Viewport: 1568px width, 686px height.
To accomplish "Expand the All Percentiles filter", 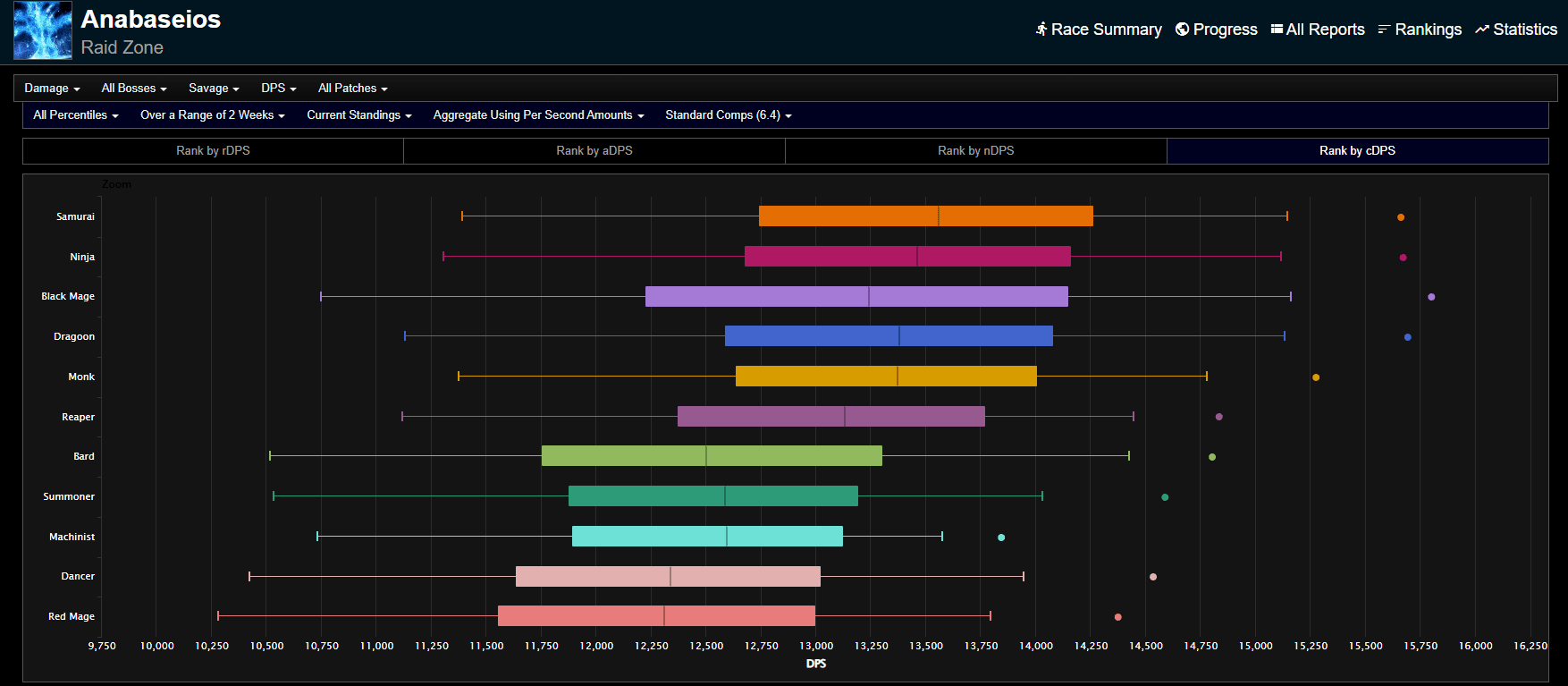I will pyautogui.click(x=75, y=115).
